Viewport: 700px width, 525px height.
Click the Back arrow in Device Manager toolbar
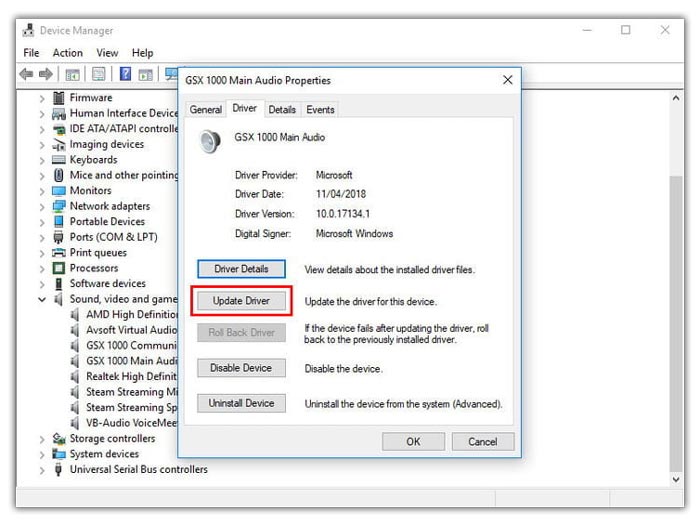(27, 74)
